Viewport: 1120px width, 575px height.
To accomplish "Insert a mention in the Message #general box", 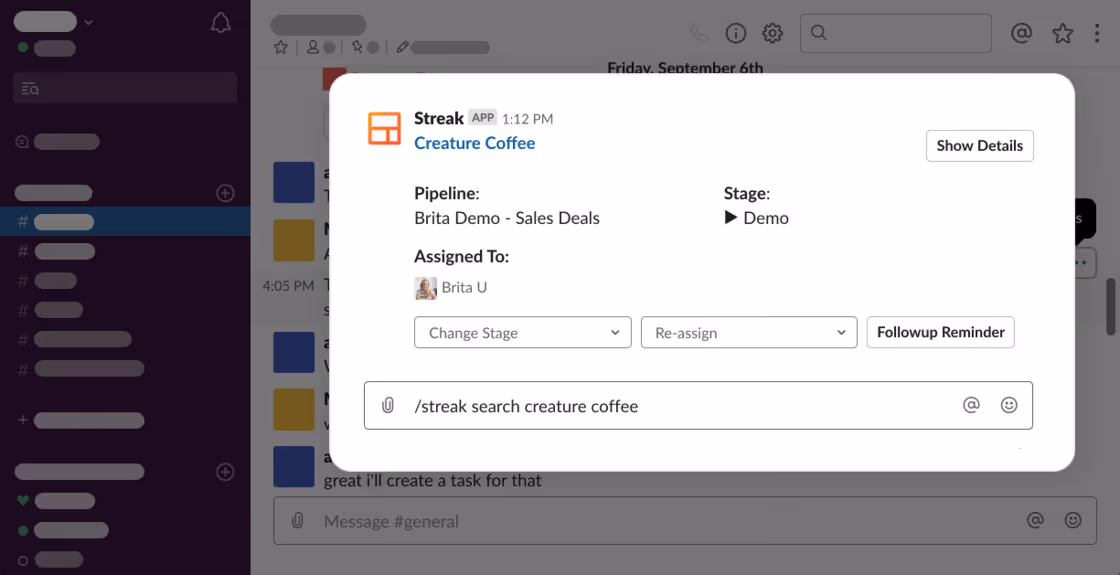I will pos(1035,520).
